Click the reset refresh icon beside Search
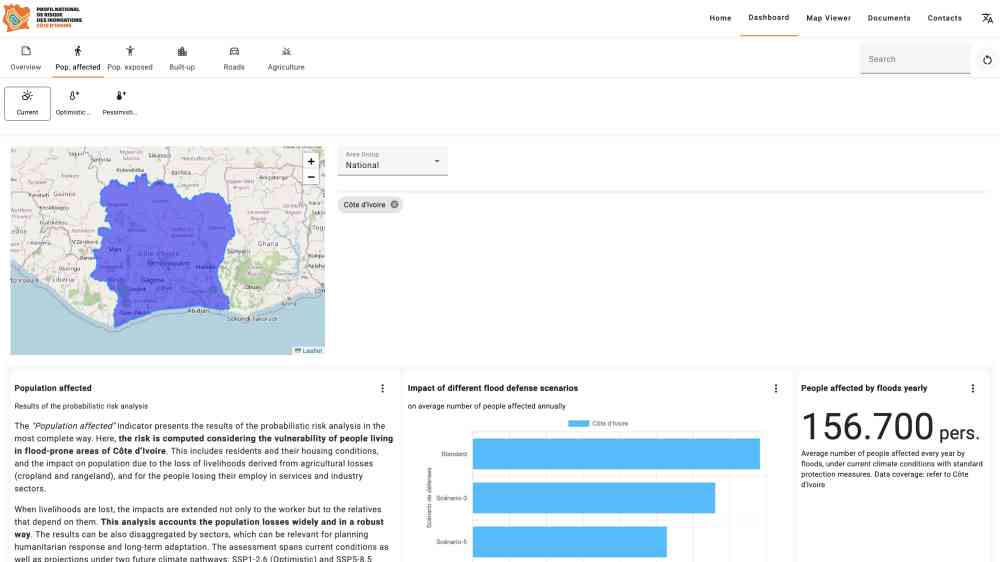 pos(987,59)
